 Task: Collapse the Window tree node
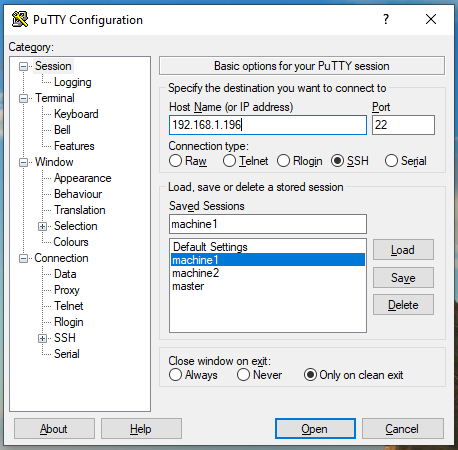click(23, 162)
